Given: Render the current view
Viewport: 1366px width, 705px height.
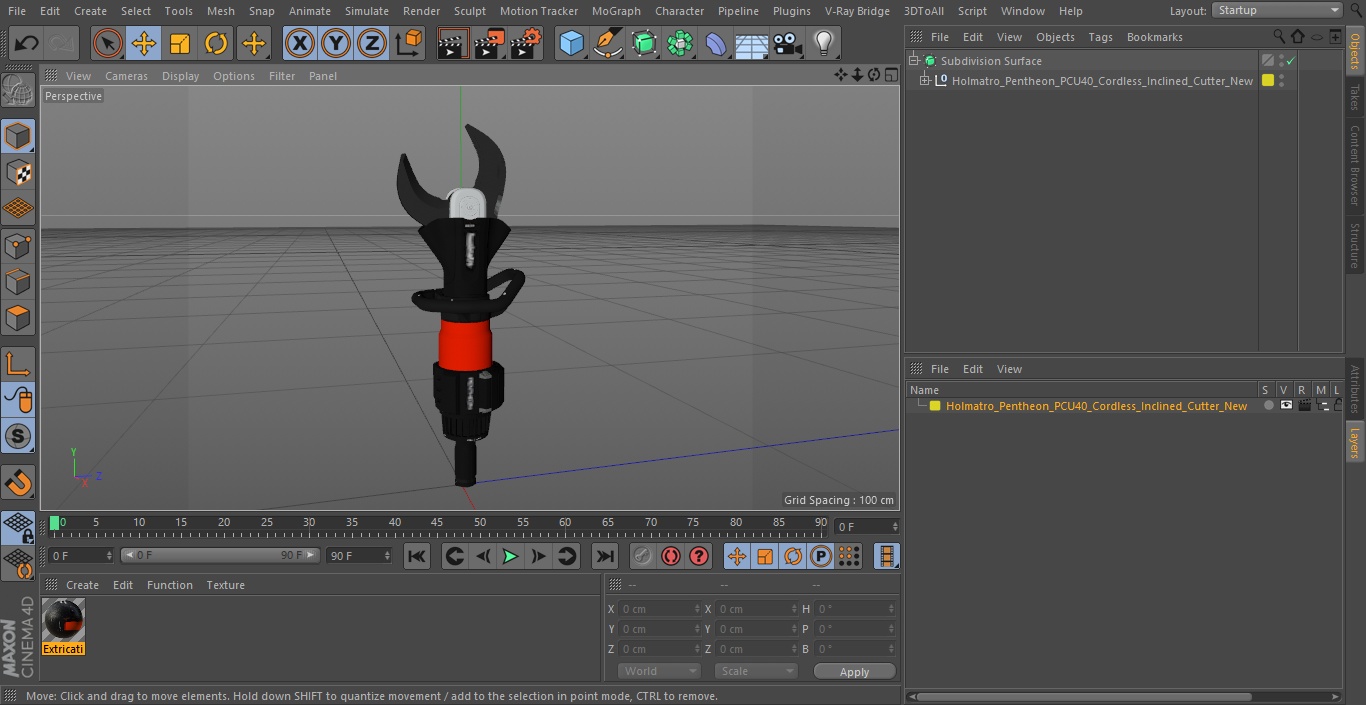Looking at the screenshot, I should [x=452, y=43].
